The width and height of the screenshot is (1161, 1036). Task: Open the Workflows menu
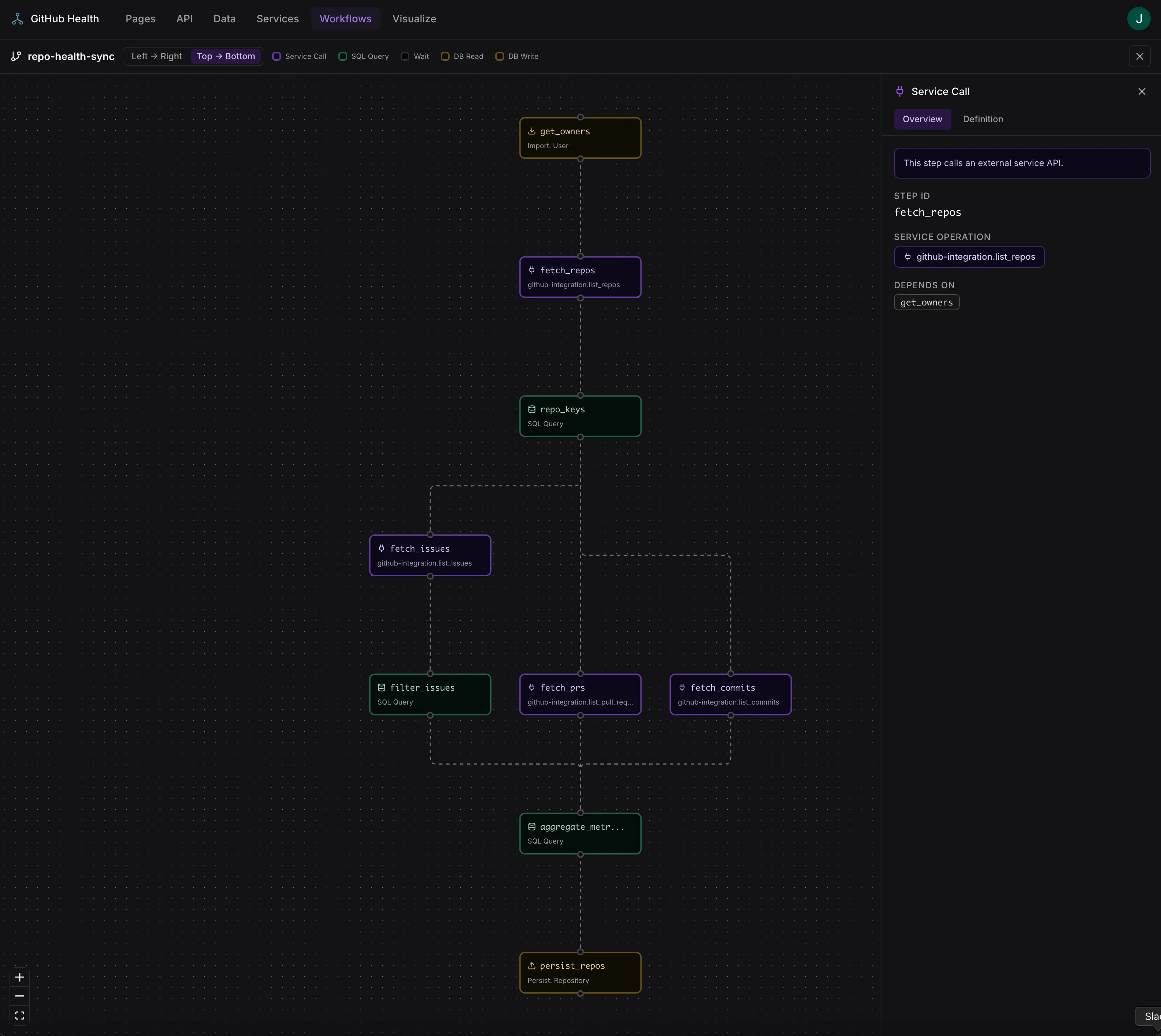tap(345, 19)
